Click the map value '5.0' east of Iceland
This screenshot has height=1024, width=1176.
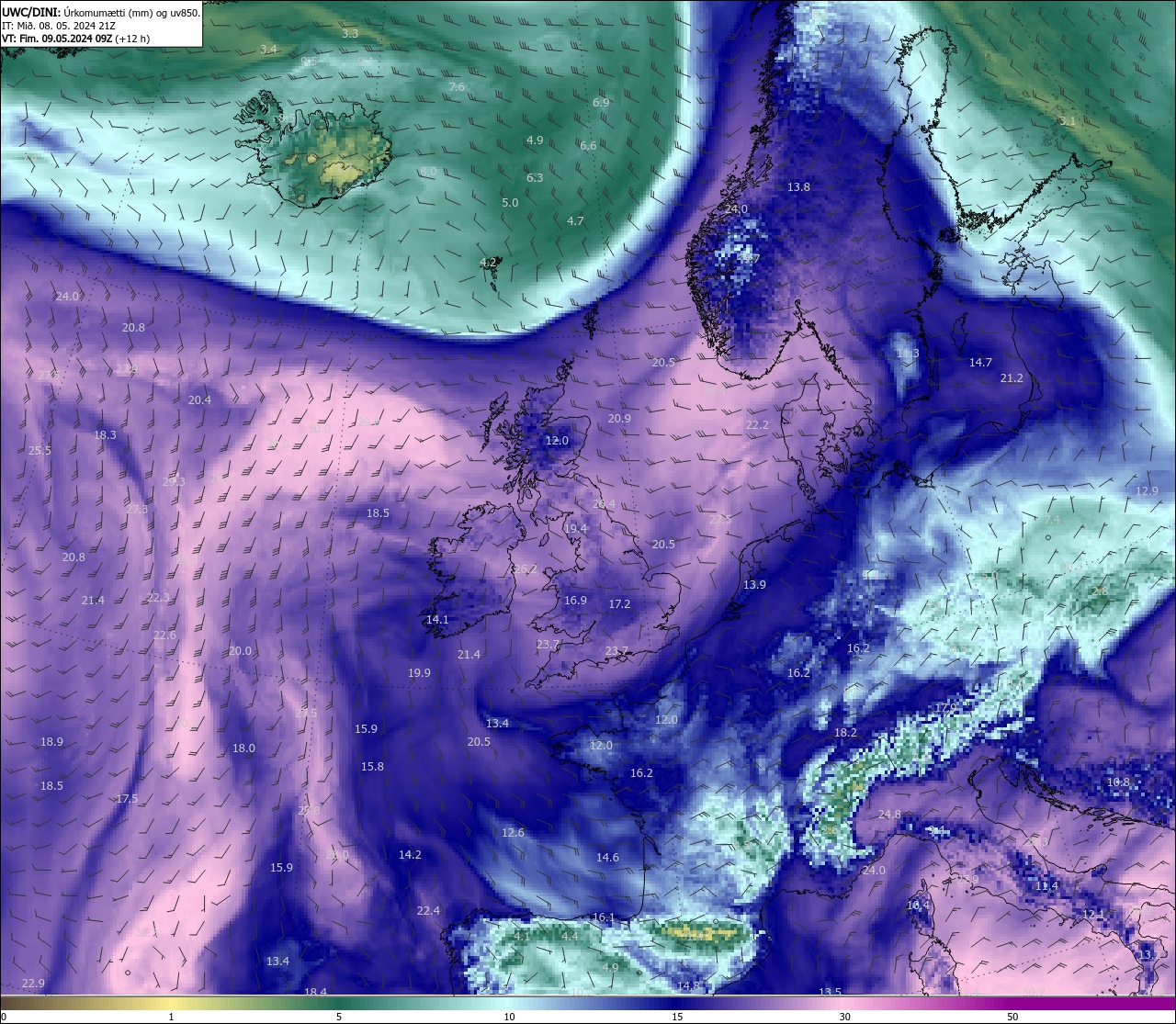[510, 203]
